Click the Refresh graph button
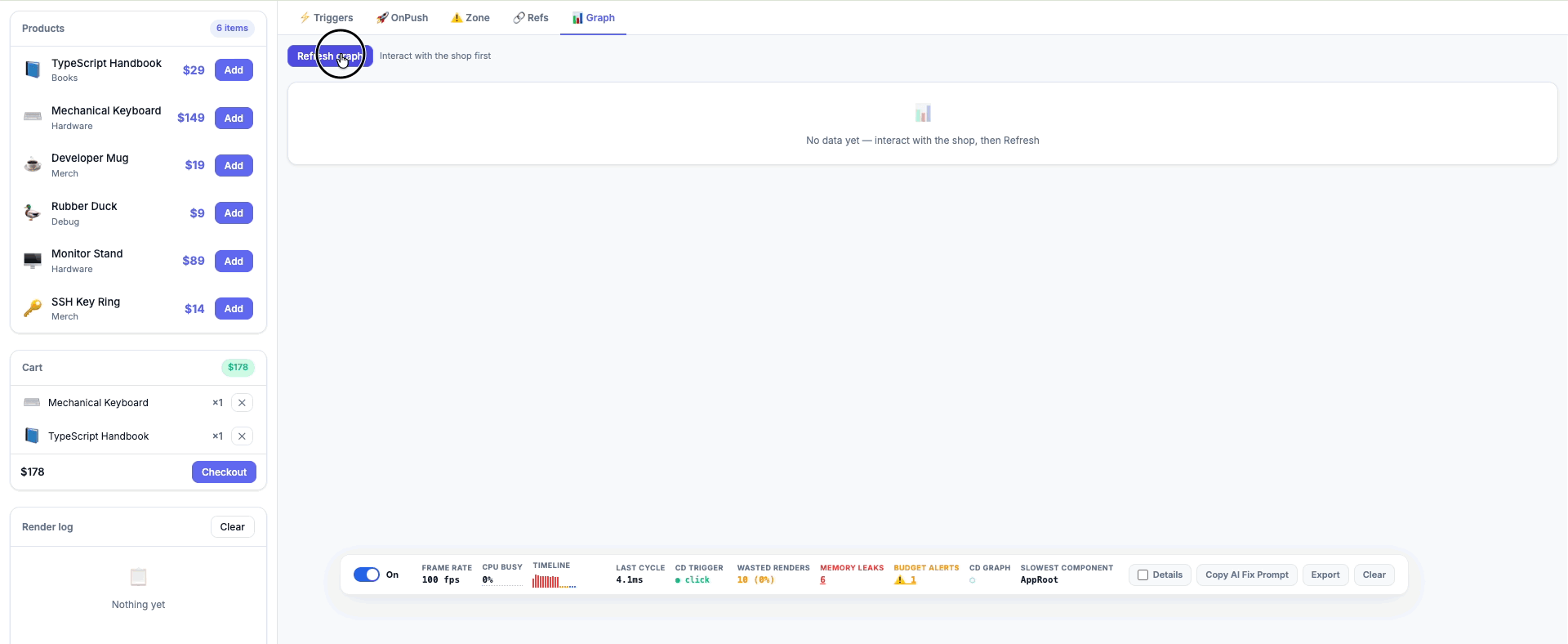1568x644 pixels. (x=330, y=56)
